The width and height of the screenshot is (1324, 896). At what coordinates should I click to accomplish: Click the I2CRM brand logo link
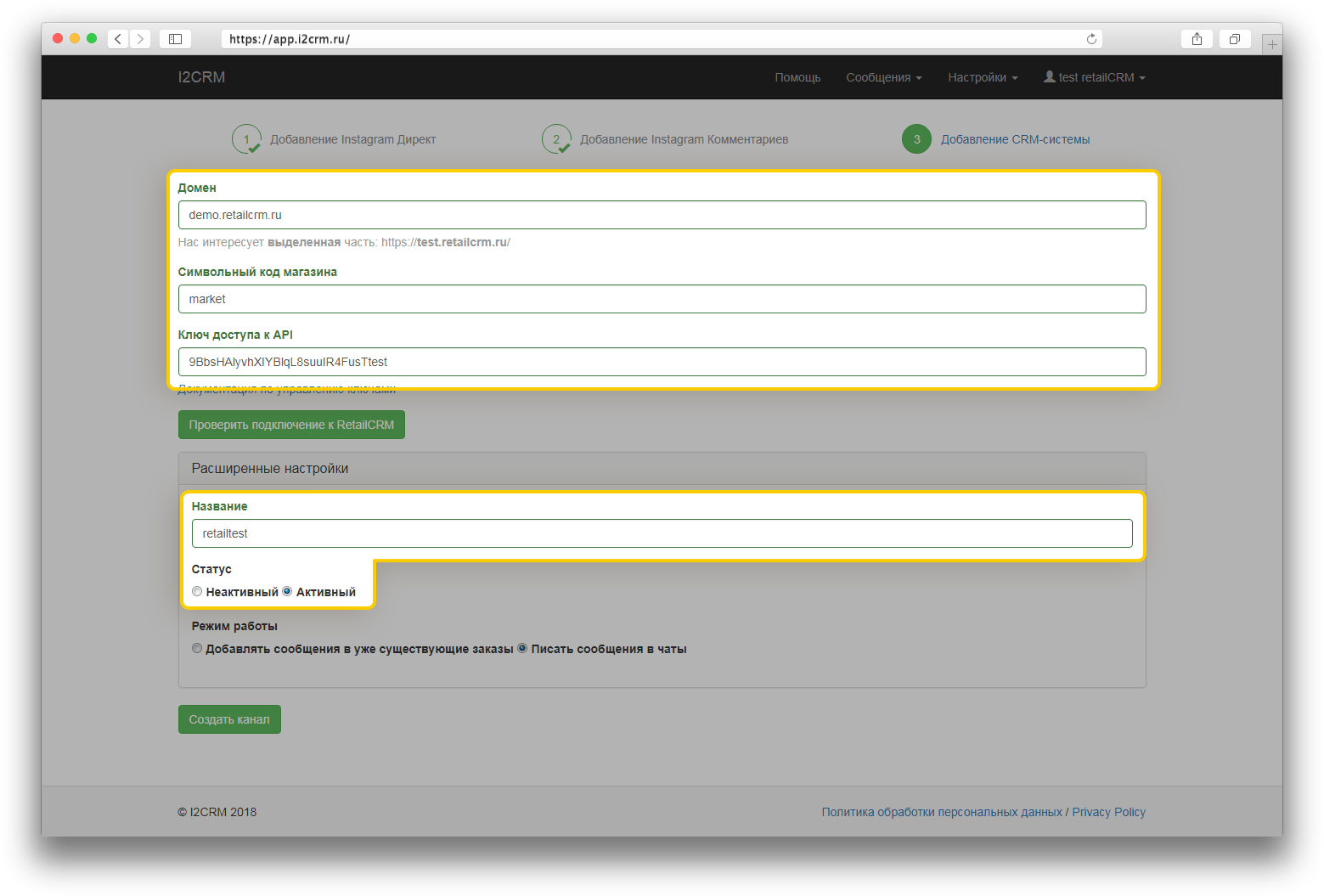click(x=201, y=77)
